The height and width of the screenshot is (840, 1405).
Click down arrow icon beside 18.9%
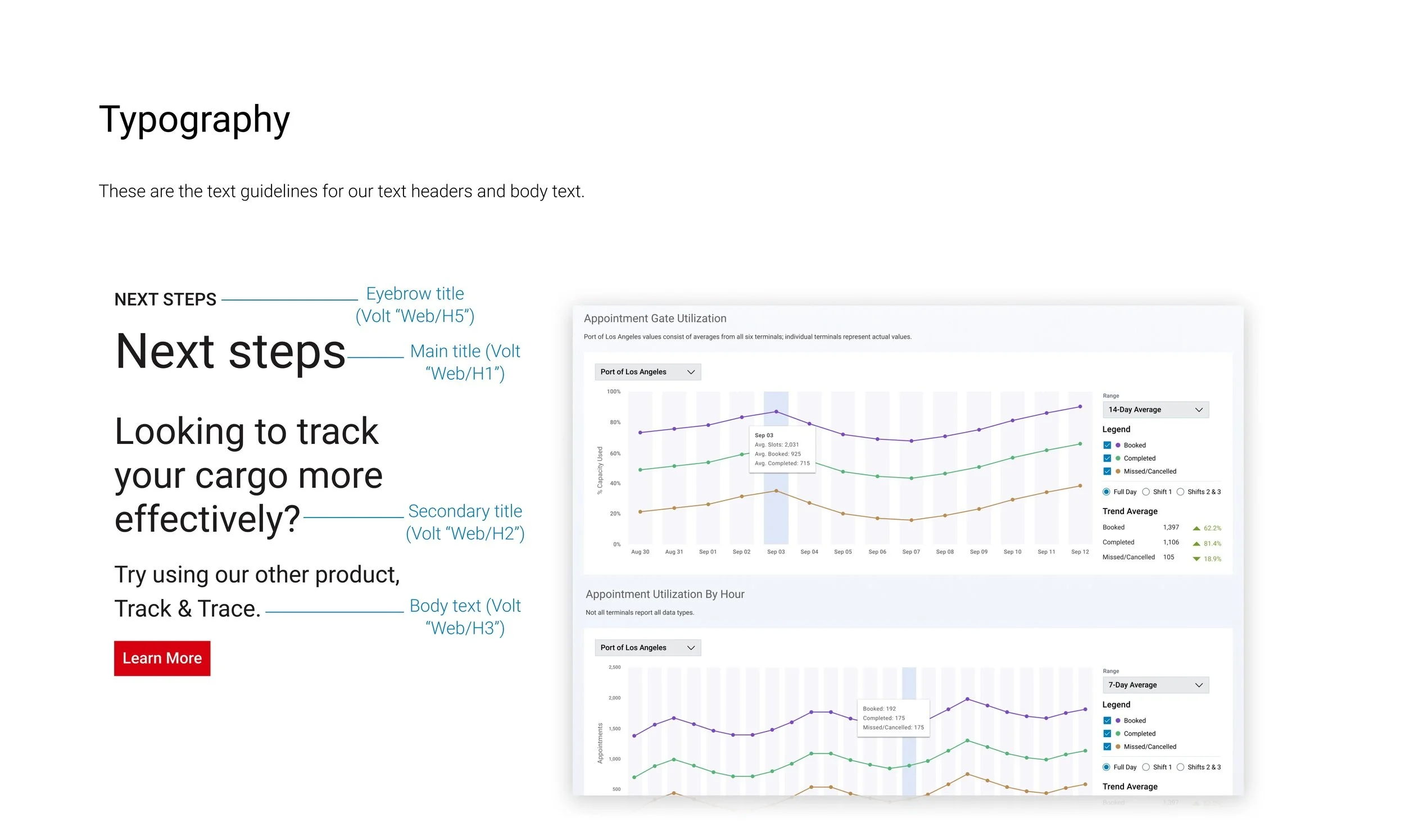1196,559
